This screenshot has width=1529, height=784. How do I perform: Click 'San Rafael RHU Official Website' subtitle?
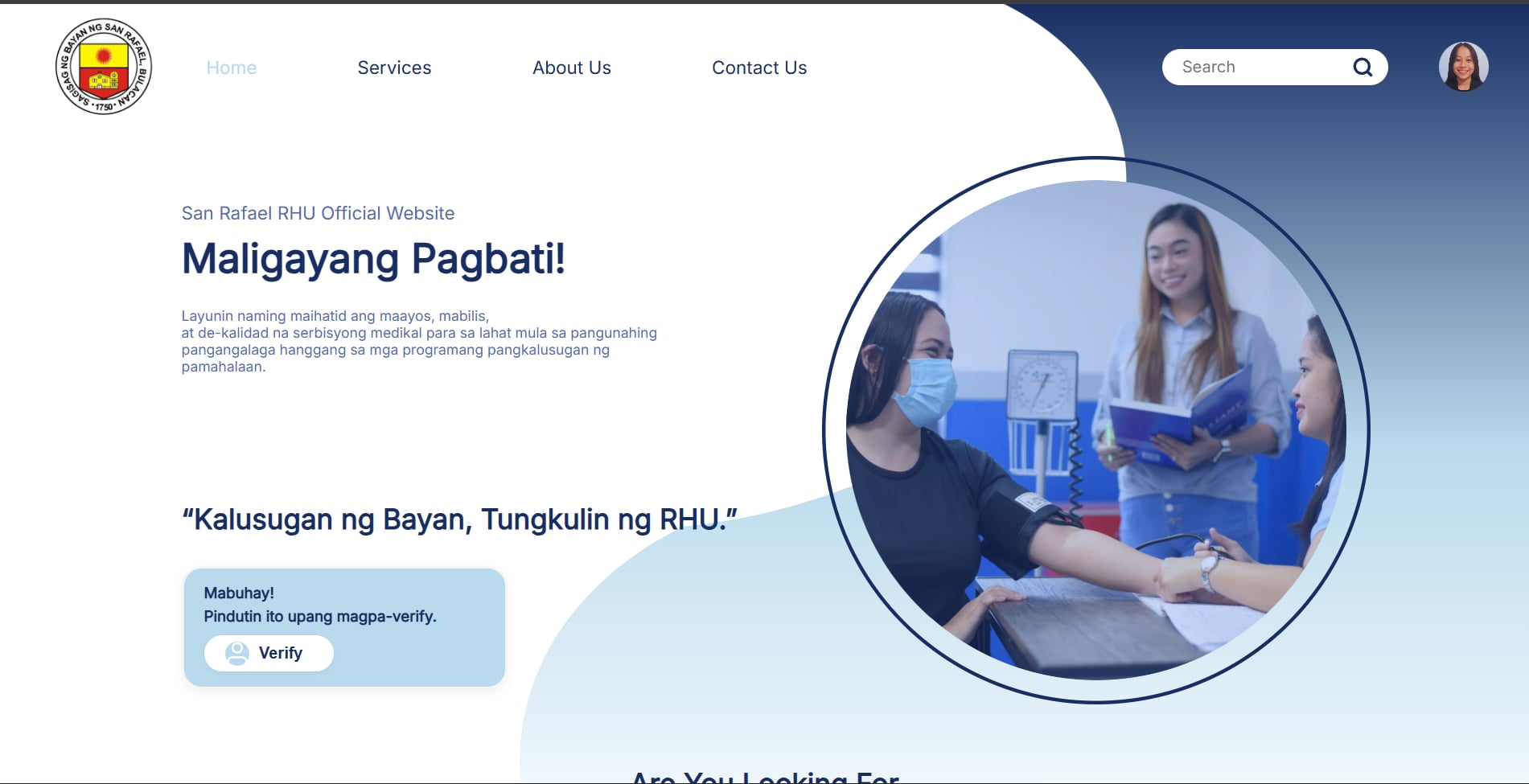[x=318, y=213]
